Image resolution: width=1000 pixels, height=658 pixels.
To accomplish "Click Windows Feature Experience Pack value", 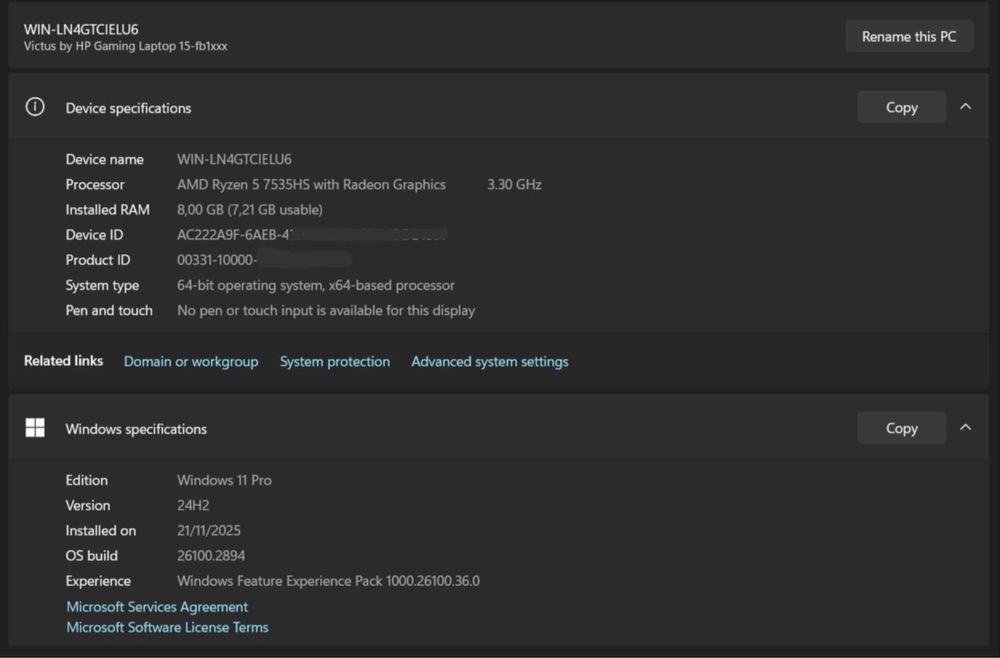I will (x=328, y=581).
